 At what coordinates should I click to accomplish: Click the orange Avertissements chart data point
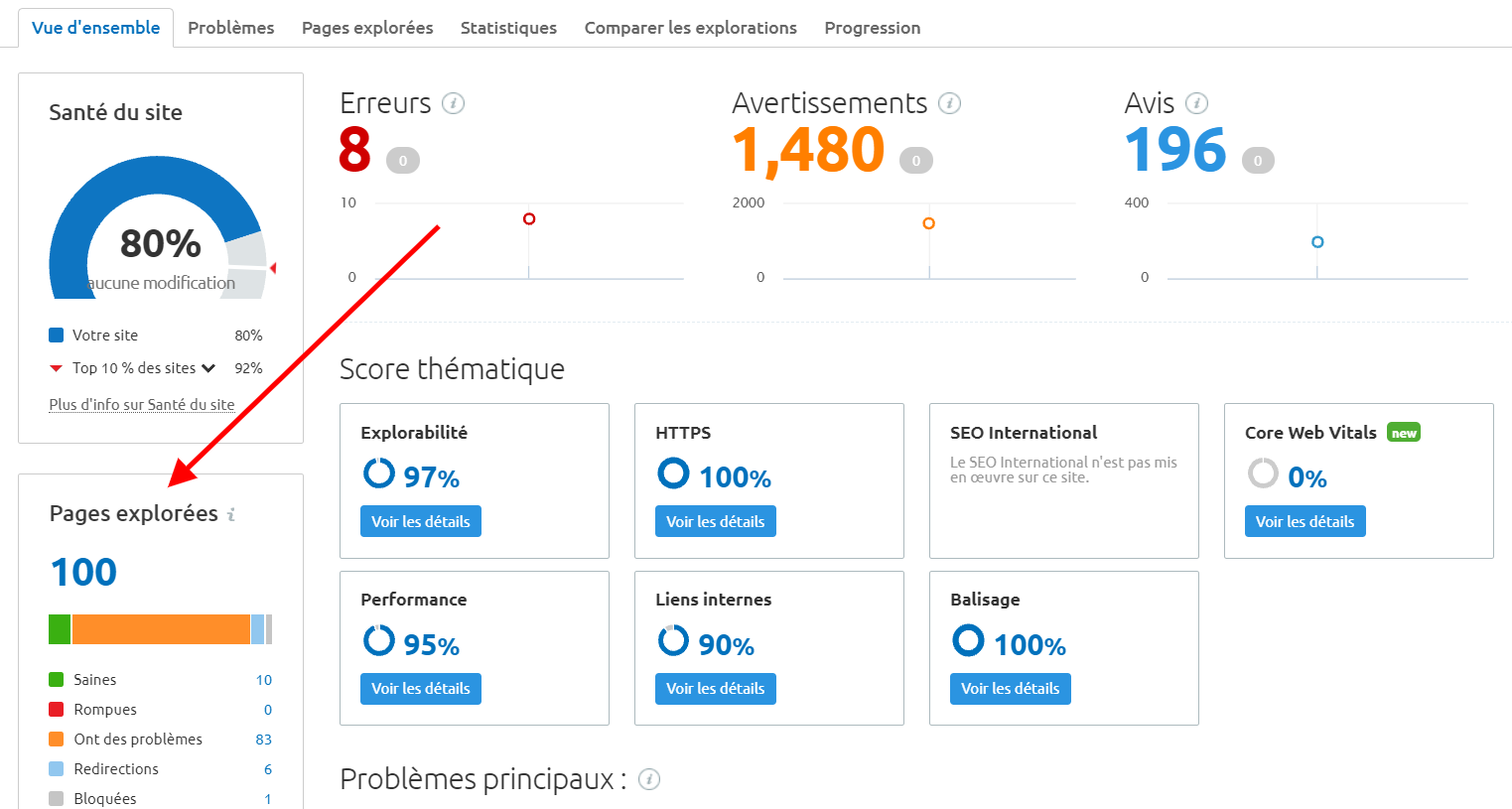click(928, 223)
